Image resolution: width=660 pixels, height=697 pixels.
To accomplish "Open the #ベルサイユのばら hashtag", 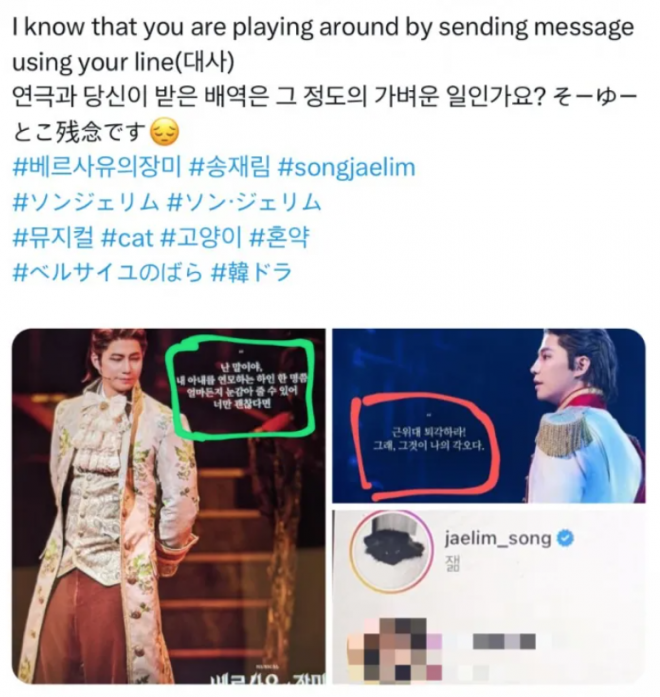I will pyautogui.click(x=107, y=272).
